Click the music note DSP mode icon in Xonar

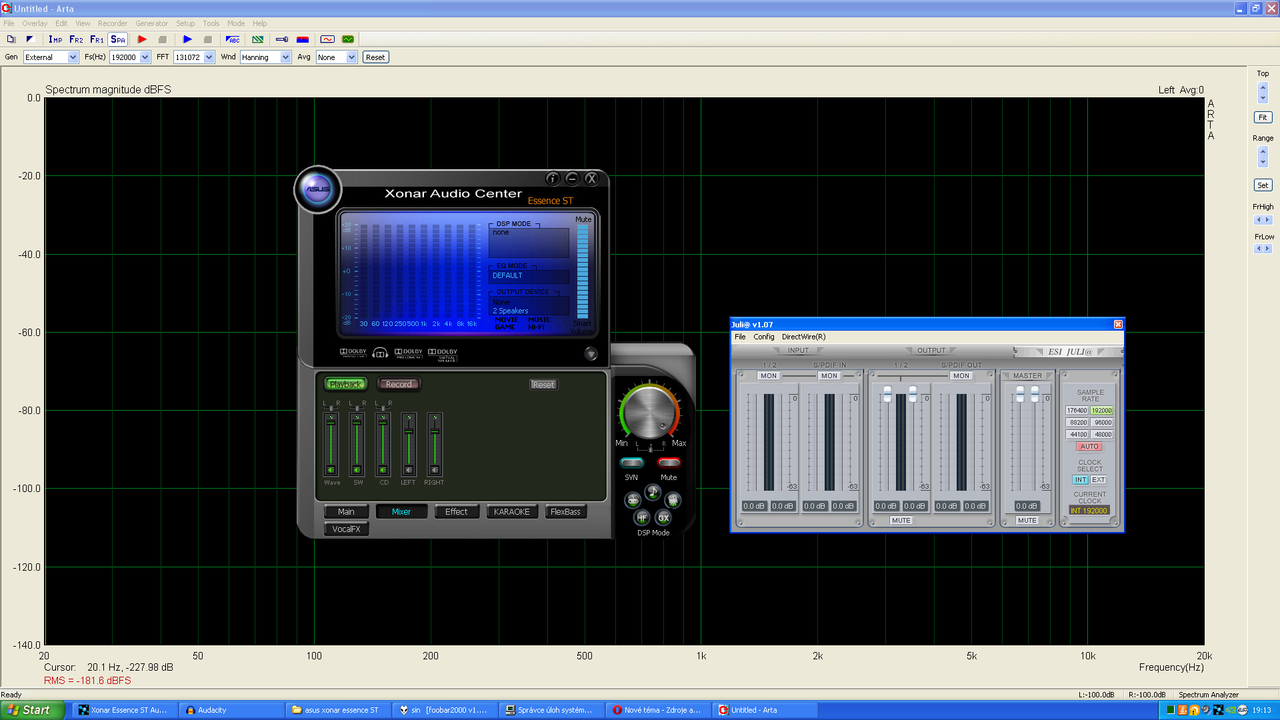click(652, 491)
